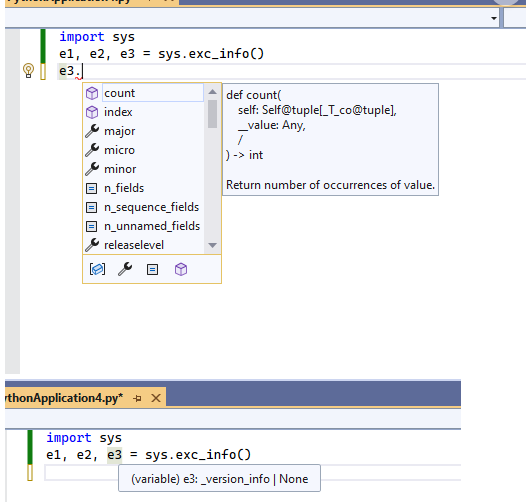Pin the PythonApplication4.py tab
Screen dimensions: 526x502
coord(137,398)
